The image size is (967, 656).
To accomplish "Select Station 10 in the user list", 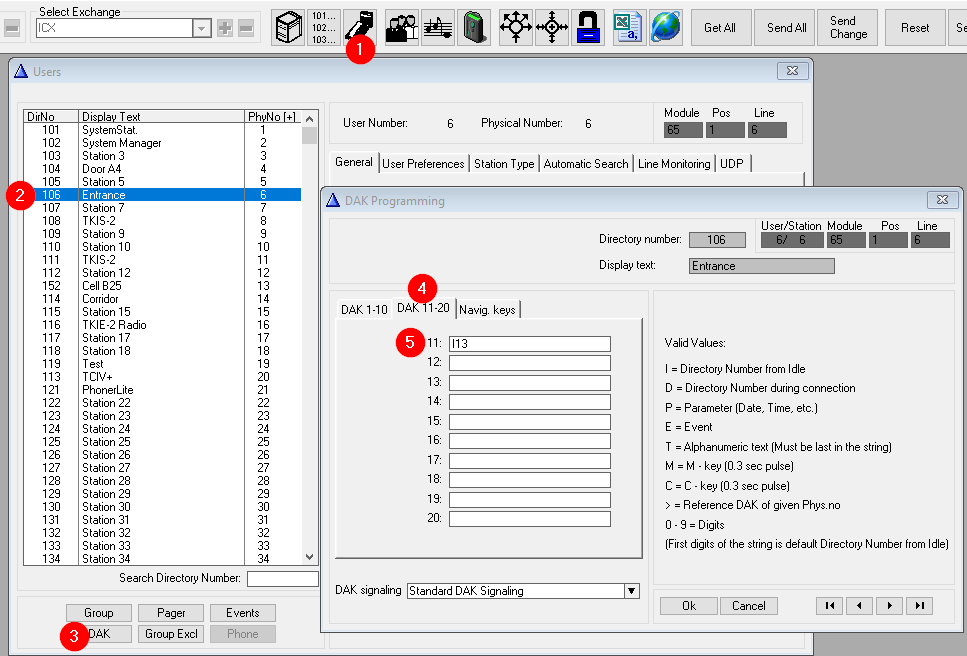I will pyautogui.click(x=106, y=247).
